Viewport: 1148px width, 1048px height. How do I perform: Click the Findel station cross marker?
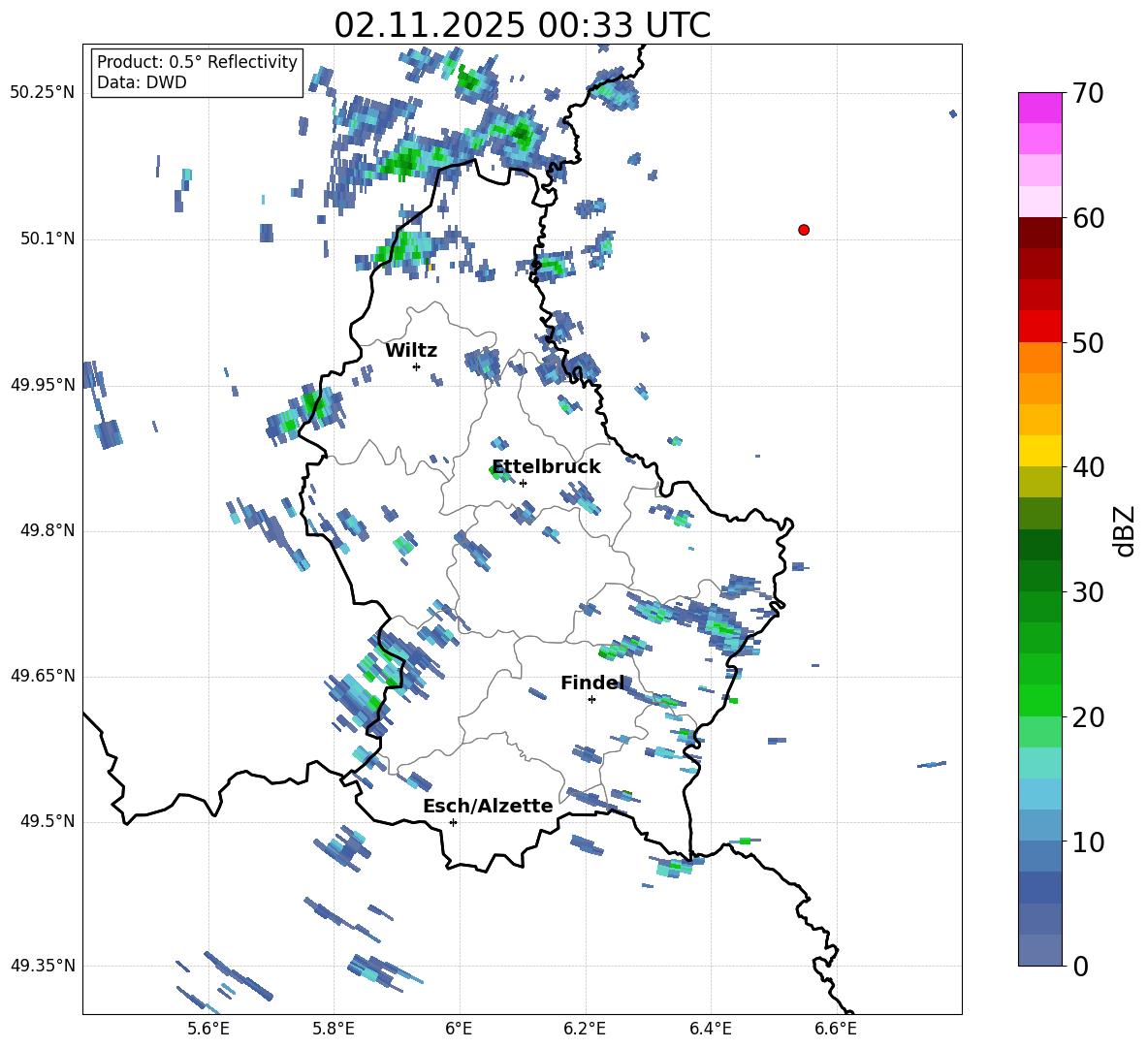(591, 699)
